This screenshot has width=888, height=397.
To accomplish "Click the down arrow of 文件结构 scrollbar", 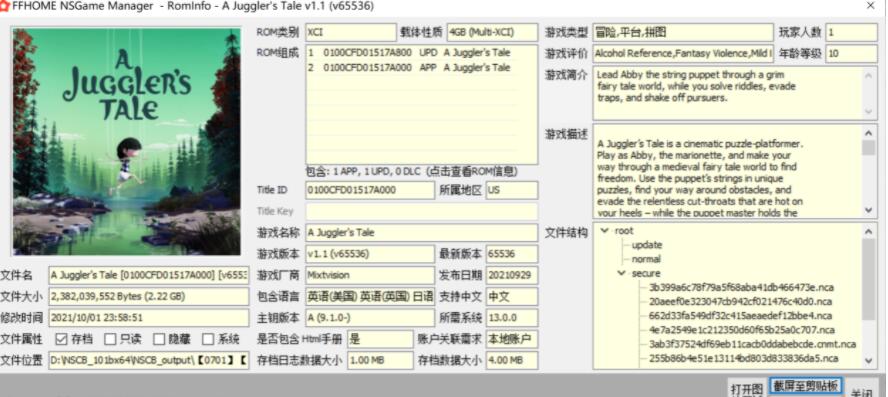I will pyautogui.click(x=868, y=361).
